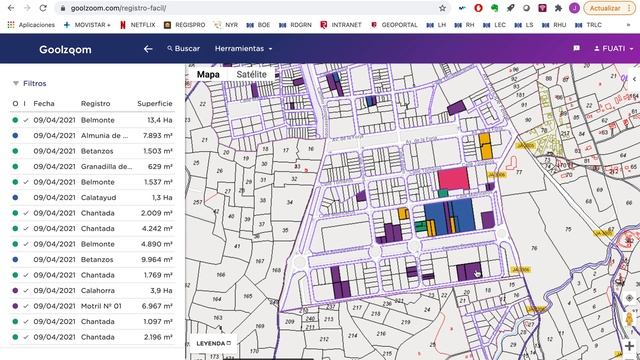Open the Chrome profile avatar
Viewport: 640px width, 360px height.
point(574,8)
